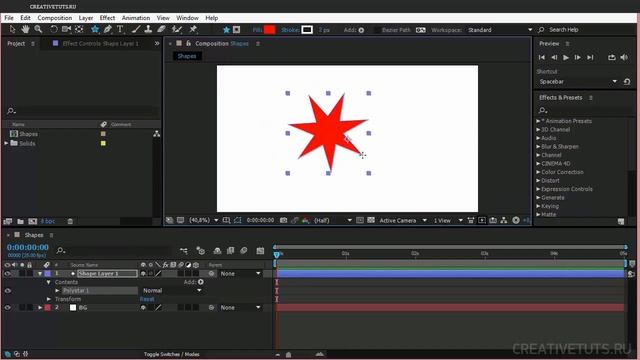Open the Composition menu
The width and height of the screenshot is (640, 360).
click(55, 18)
